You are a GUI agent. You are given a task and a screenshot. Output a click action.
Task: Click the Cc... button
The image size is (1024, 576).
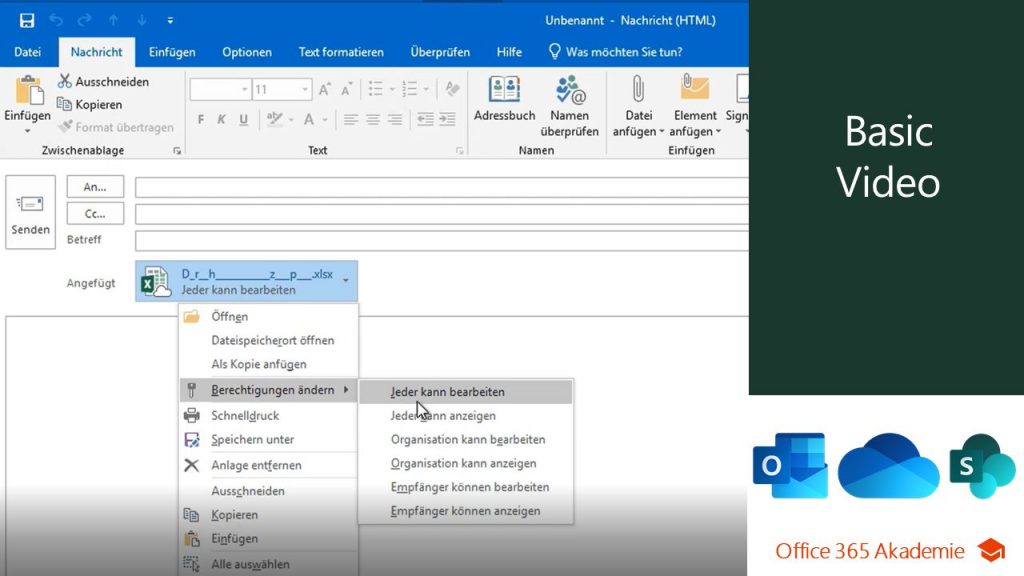tap(95, 214)
